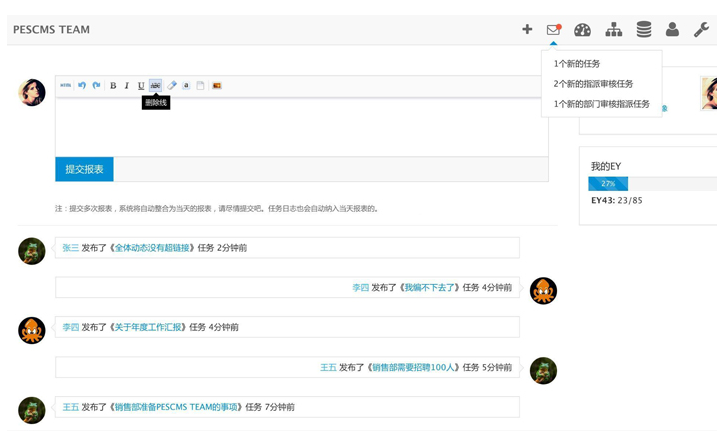Click the 2分钟前 timestamp text
Image resolution: width=721 pixels, height=444 pixels.
coord(232,248)
